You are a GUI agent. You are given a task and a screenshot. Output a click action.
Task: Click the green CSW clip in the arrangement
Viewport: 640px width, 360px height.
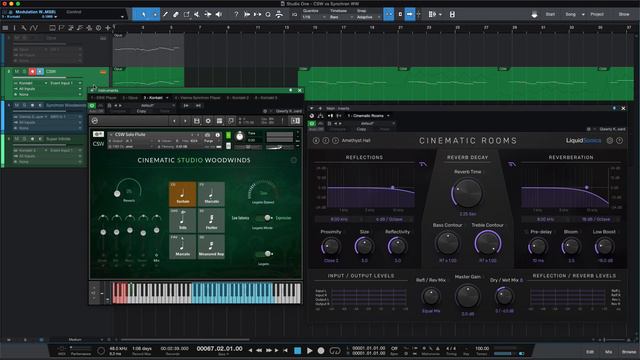pyautogui.click(x=465, y=84)
